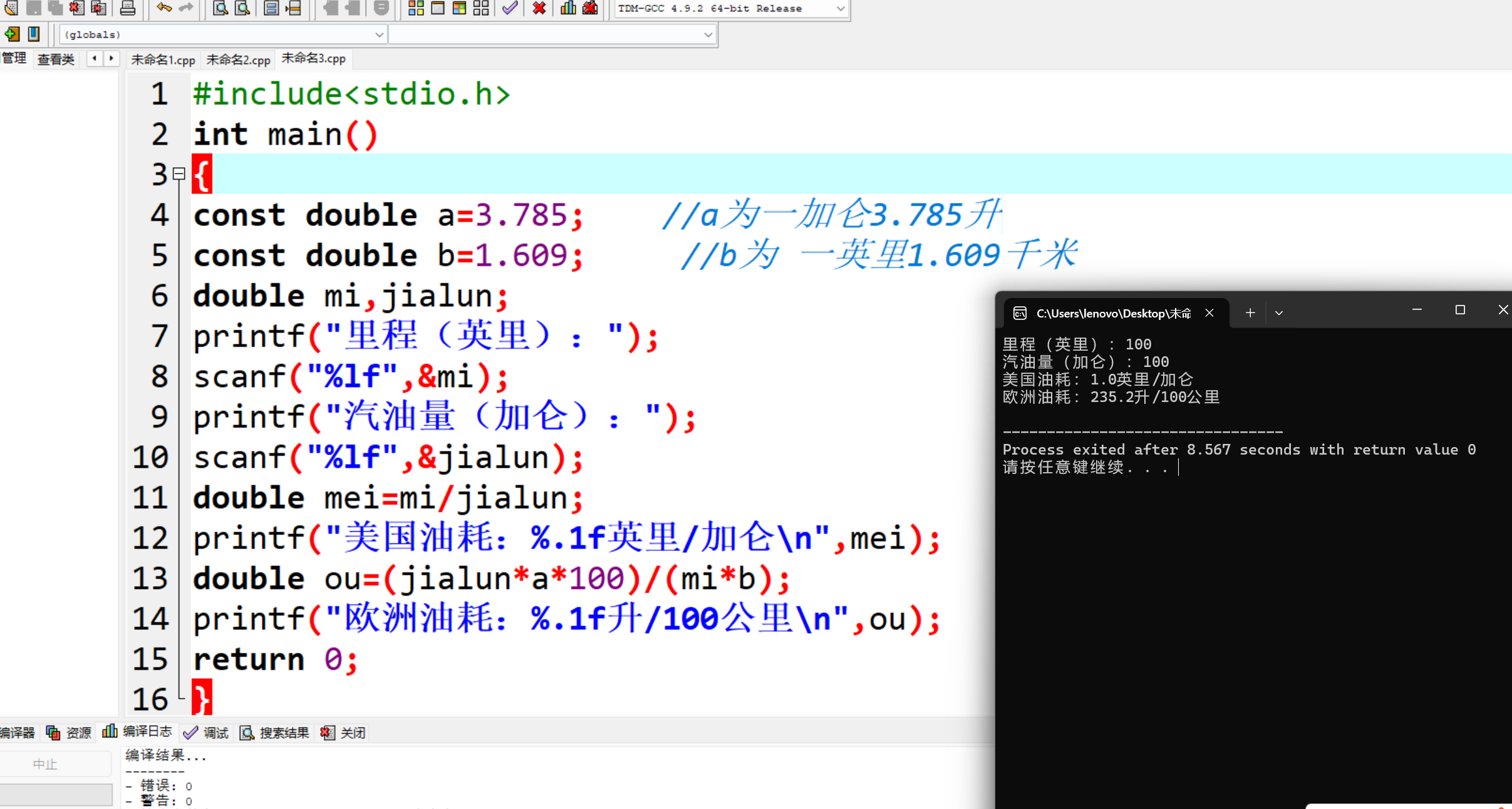
Task: Click the 关闭 close panel button
Action: (x=343, y=733)
